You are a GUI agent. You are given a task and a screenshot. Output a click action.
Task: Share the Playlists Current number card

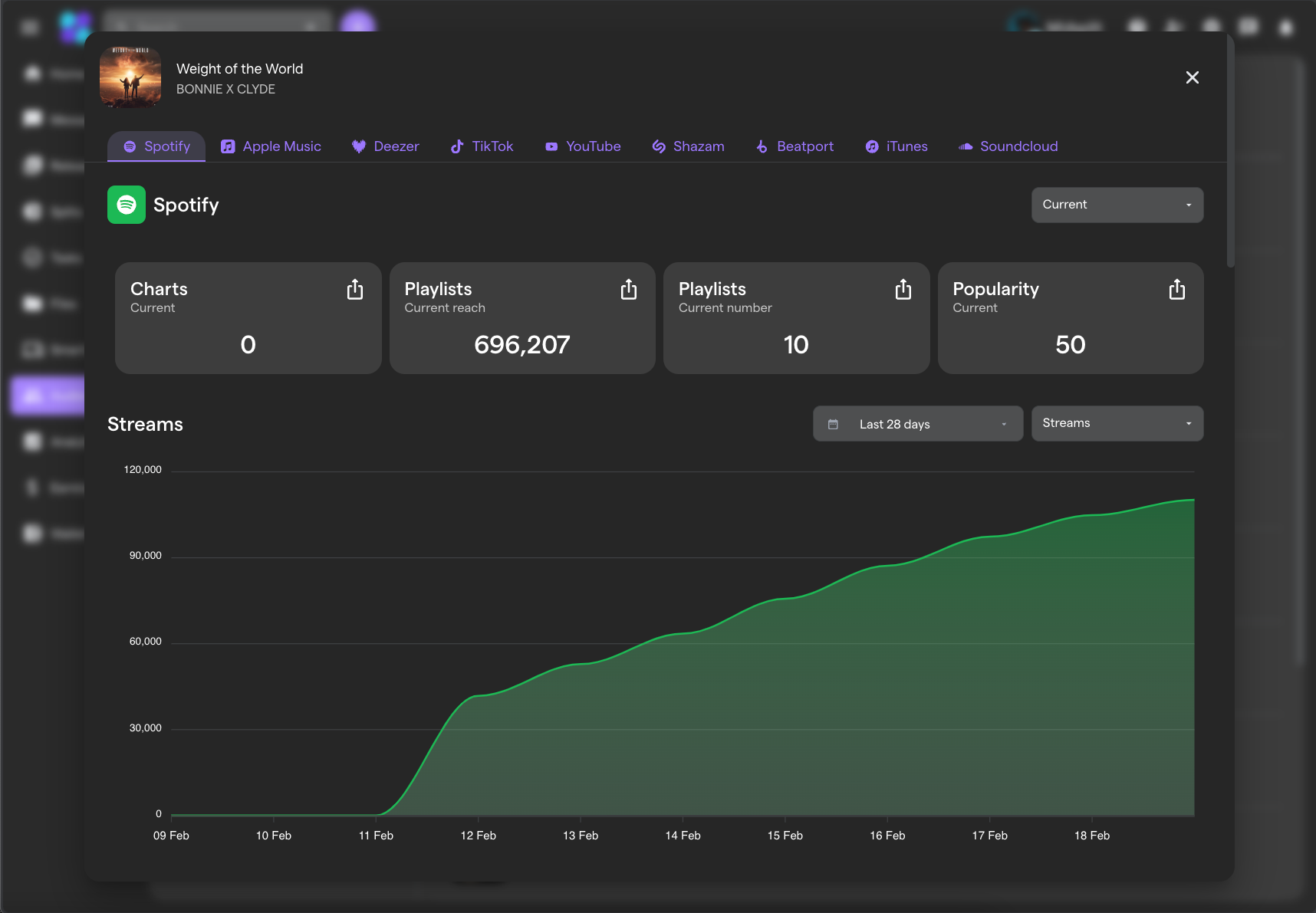(x=903, y=289)
